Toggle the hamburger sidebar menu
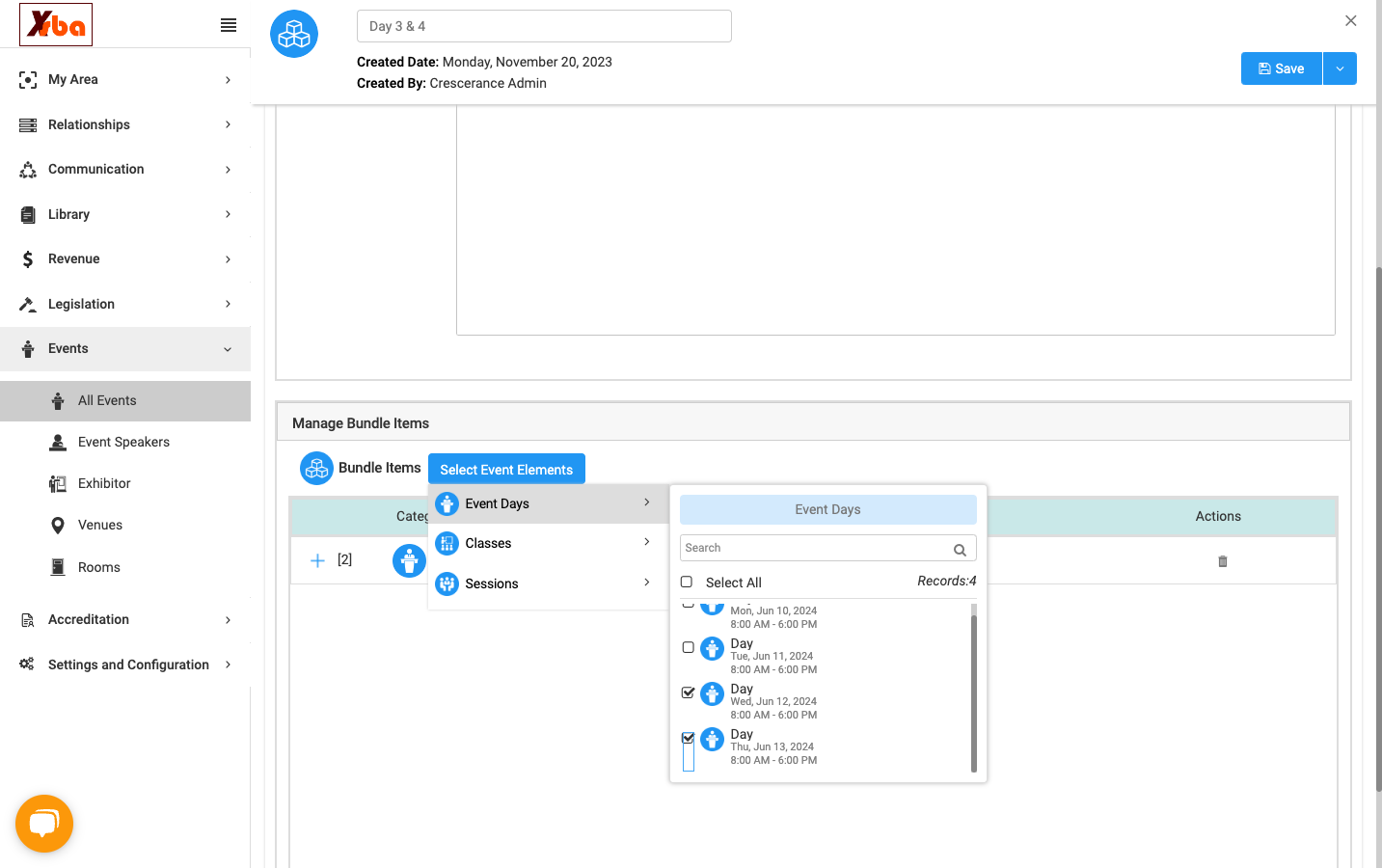 coord(229,25)
